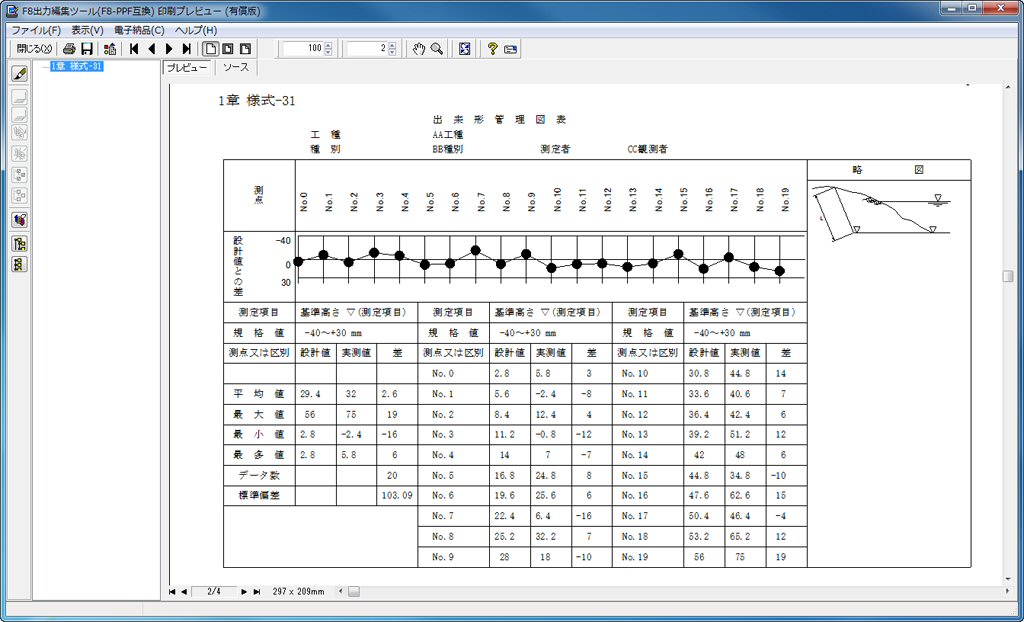Click the データ数 row label
The image size is (1024, 622).
(259, 475)
